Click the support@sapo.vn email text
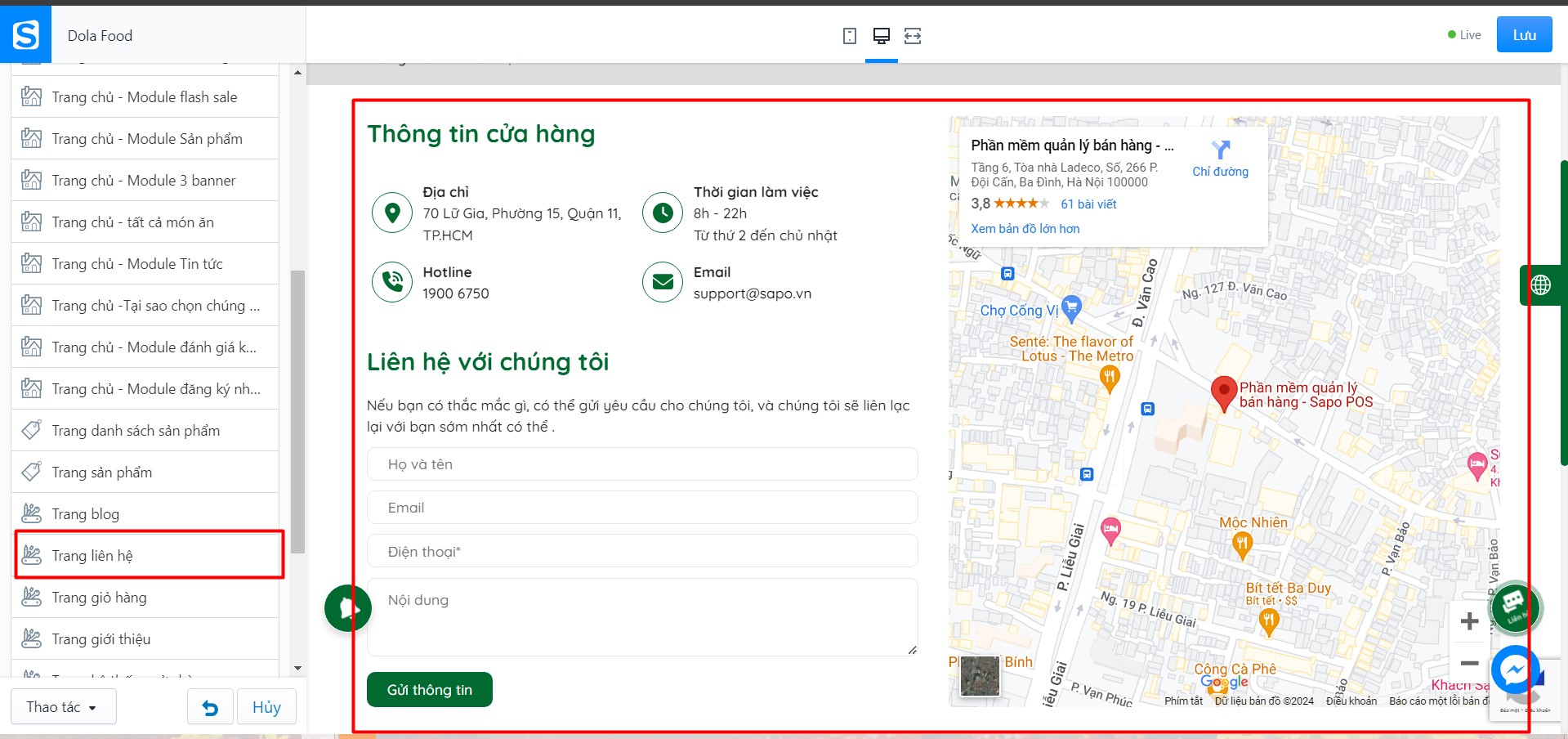Image resolution: width=1568 pixels, height=739 pixels. point(753,293)
